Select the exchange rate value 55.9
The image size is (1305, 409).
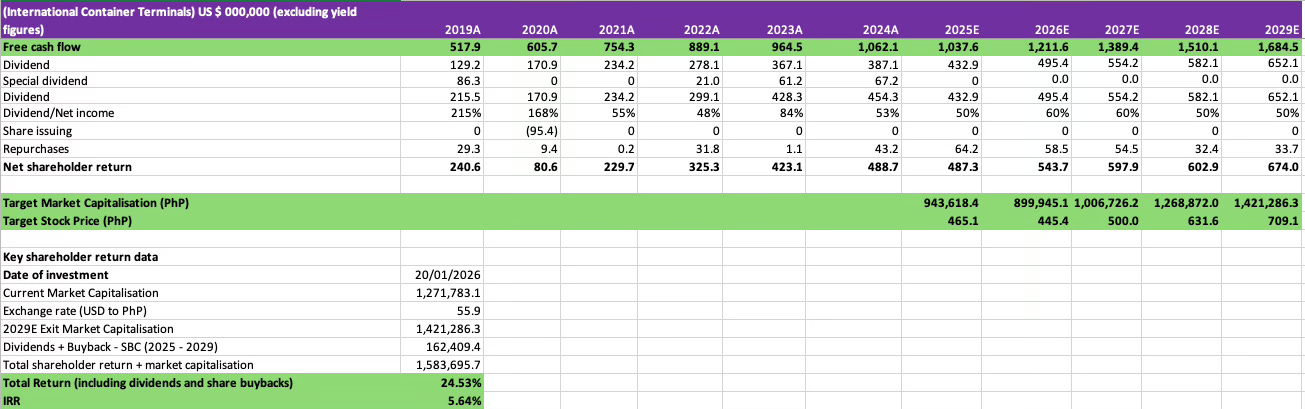coord(470,311)
